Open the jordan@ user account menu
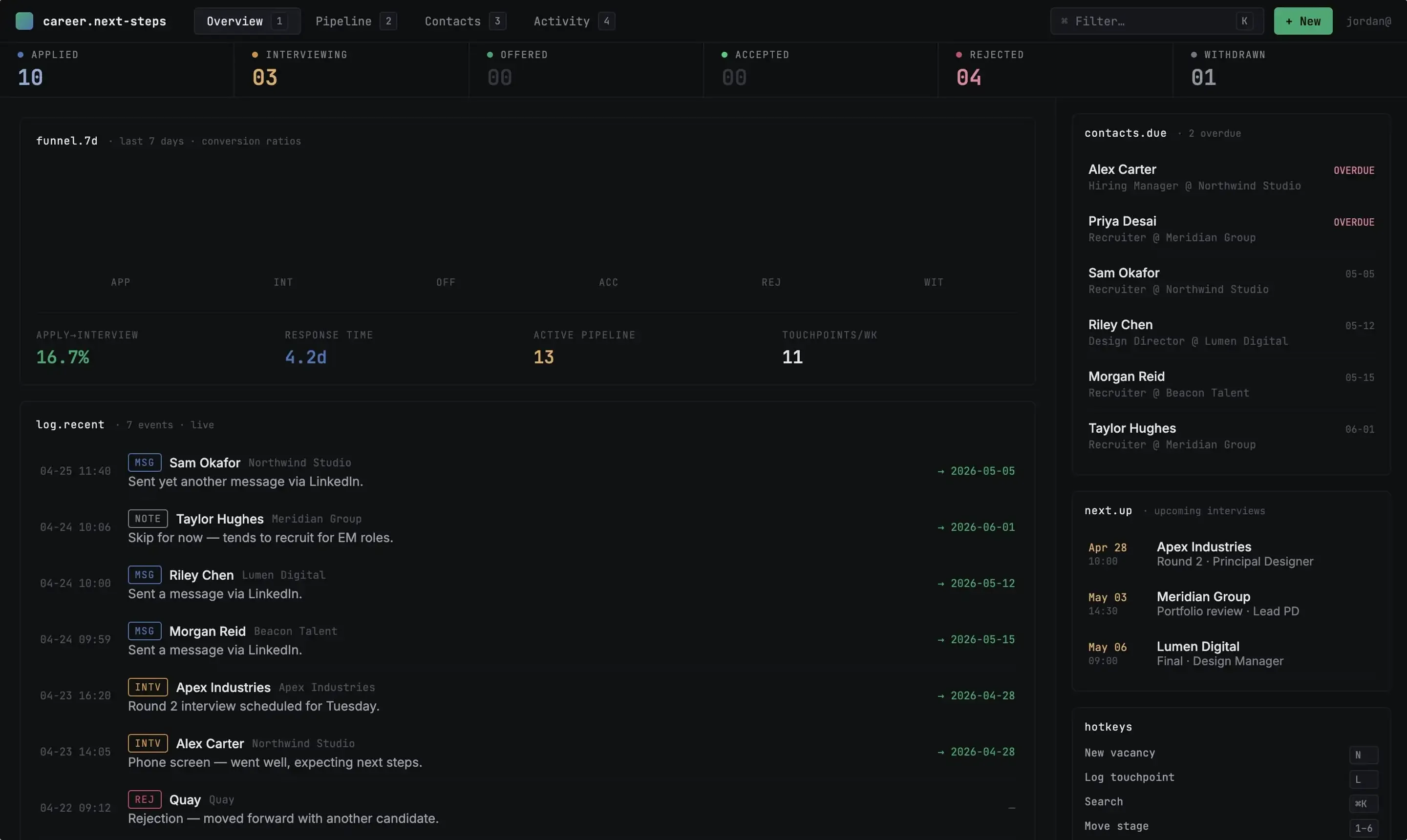Viewport: 1407px width, 840px height. [1368, 21]
